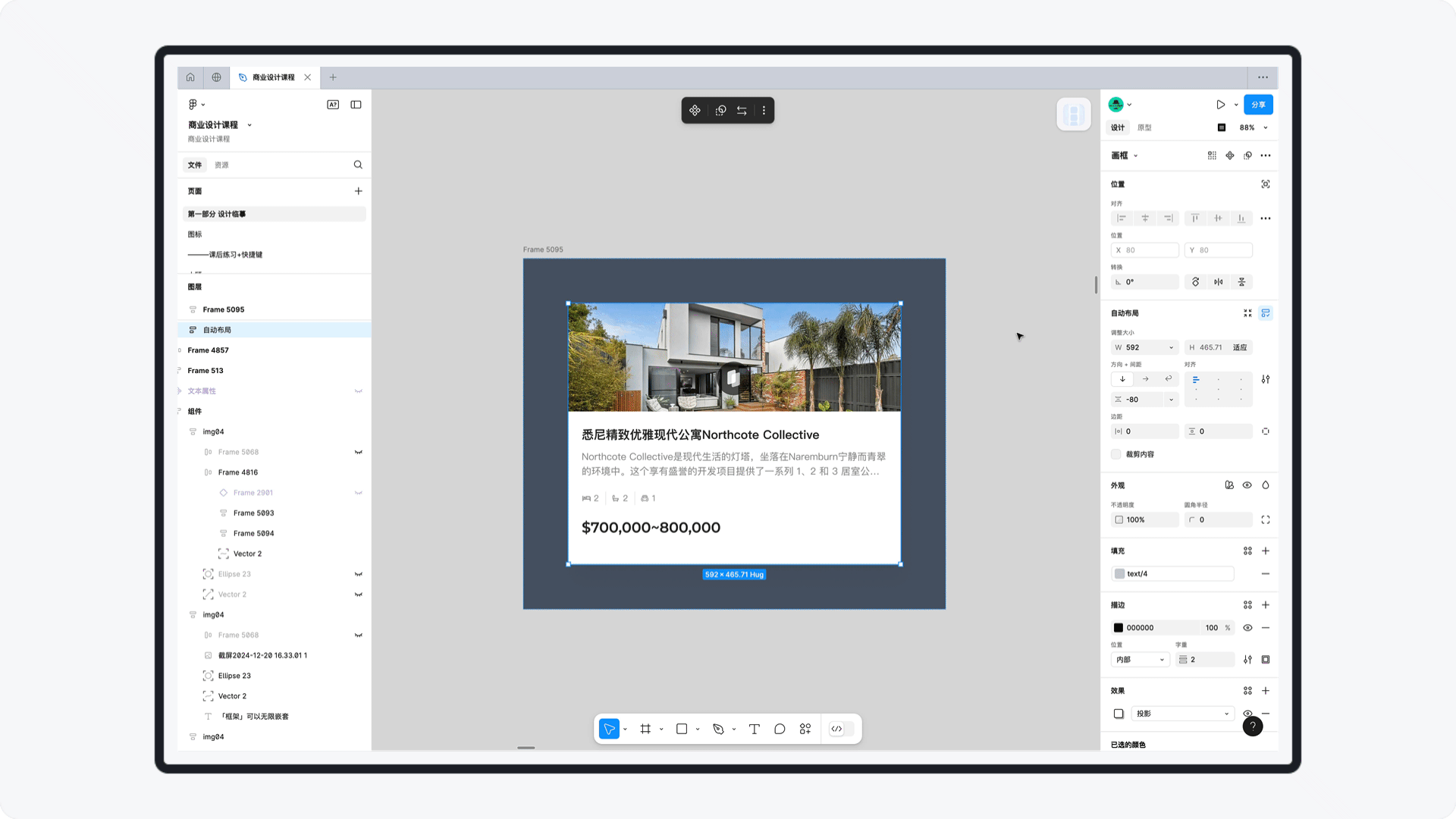Click the swap arrows icon in floating toolbar
Viewport: 1456px width, 819px height.
pos(742,111)
